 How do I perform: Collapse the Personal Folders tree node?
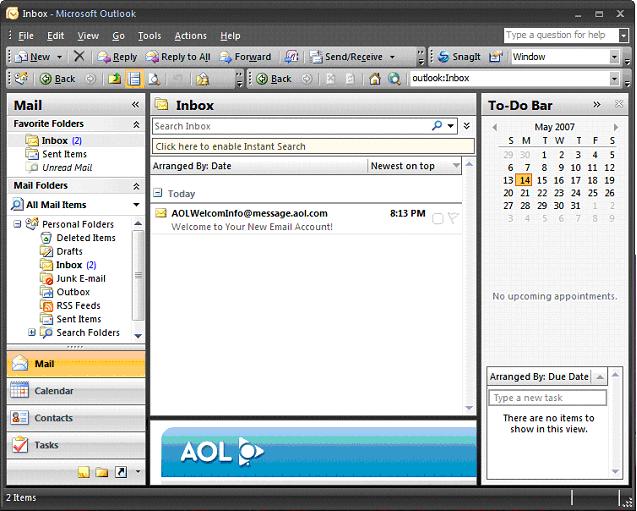pos(17,224)
